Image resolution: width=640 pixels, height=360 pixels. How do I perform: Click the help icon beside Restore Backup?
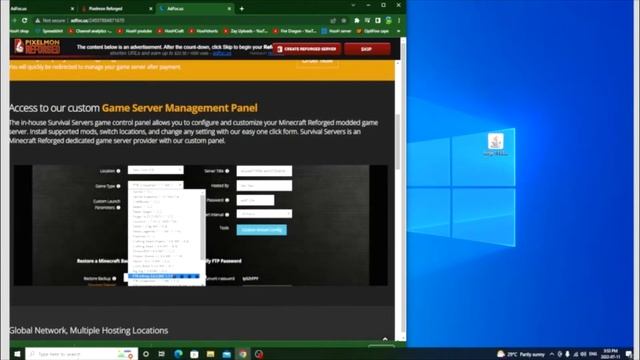114,278
